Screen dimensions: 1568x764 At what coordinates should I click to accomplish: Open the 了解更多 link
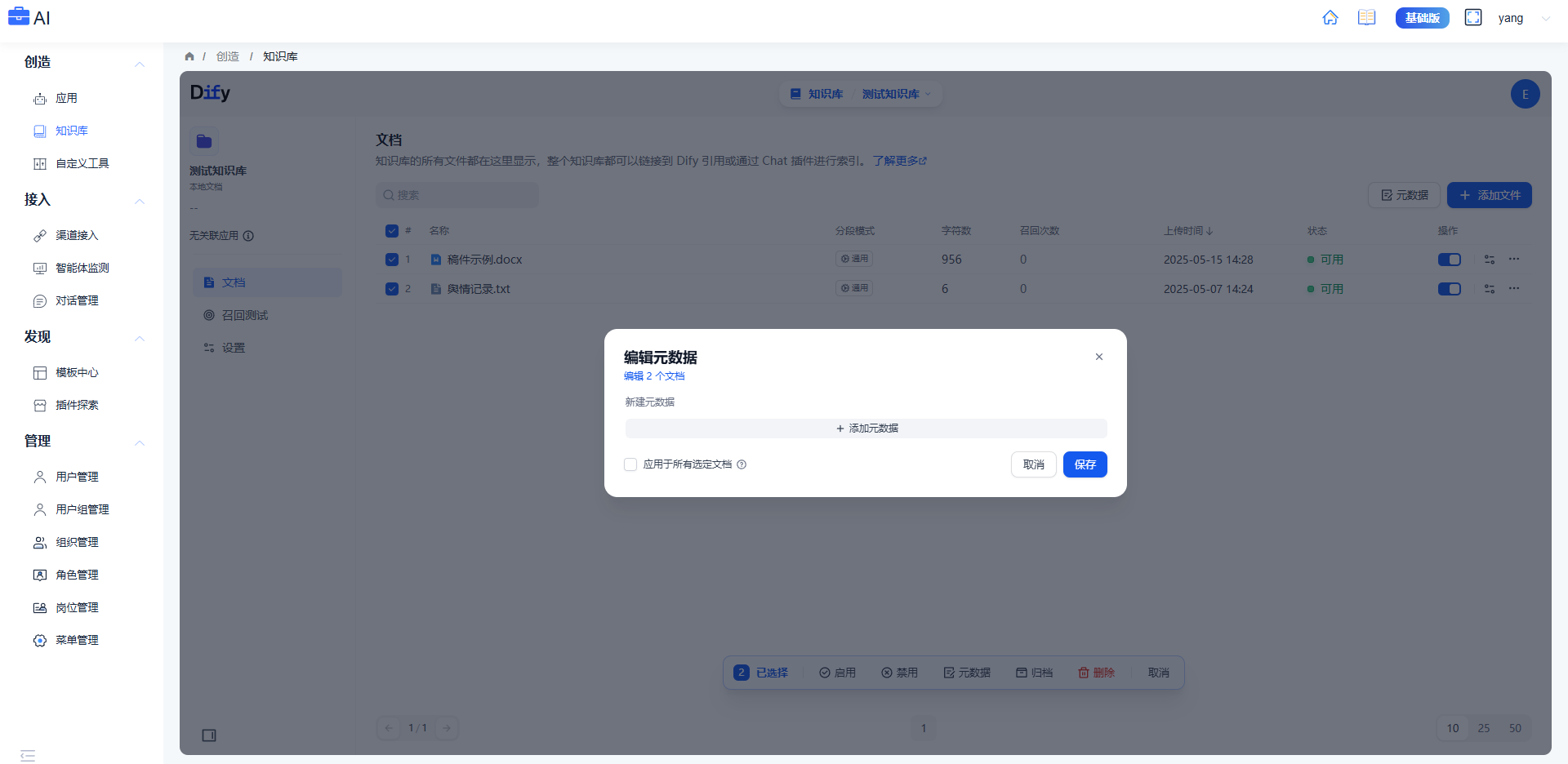click(899, 161)
